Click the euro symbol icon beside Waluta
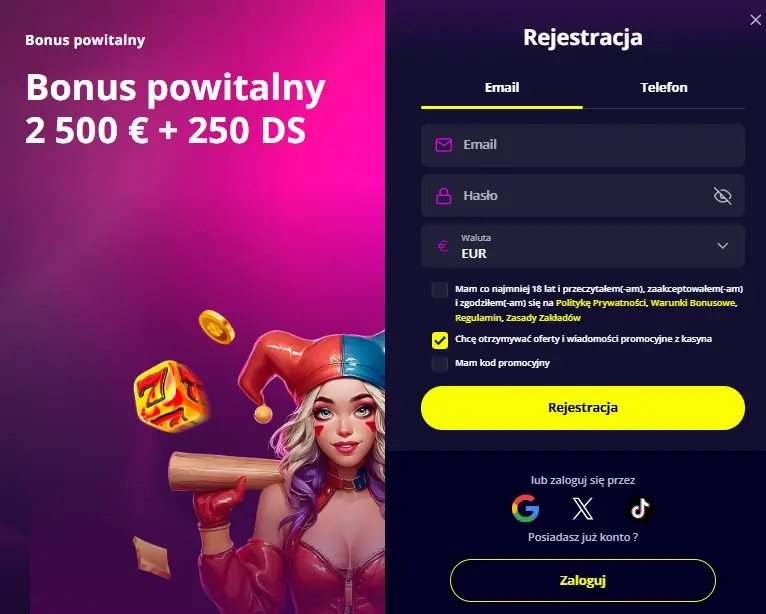The width and height of the screenshot is (766, 614). point(443,246)
